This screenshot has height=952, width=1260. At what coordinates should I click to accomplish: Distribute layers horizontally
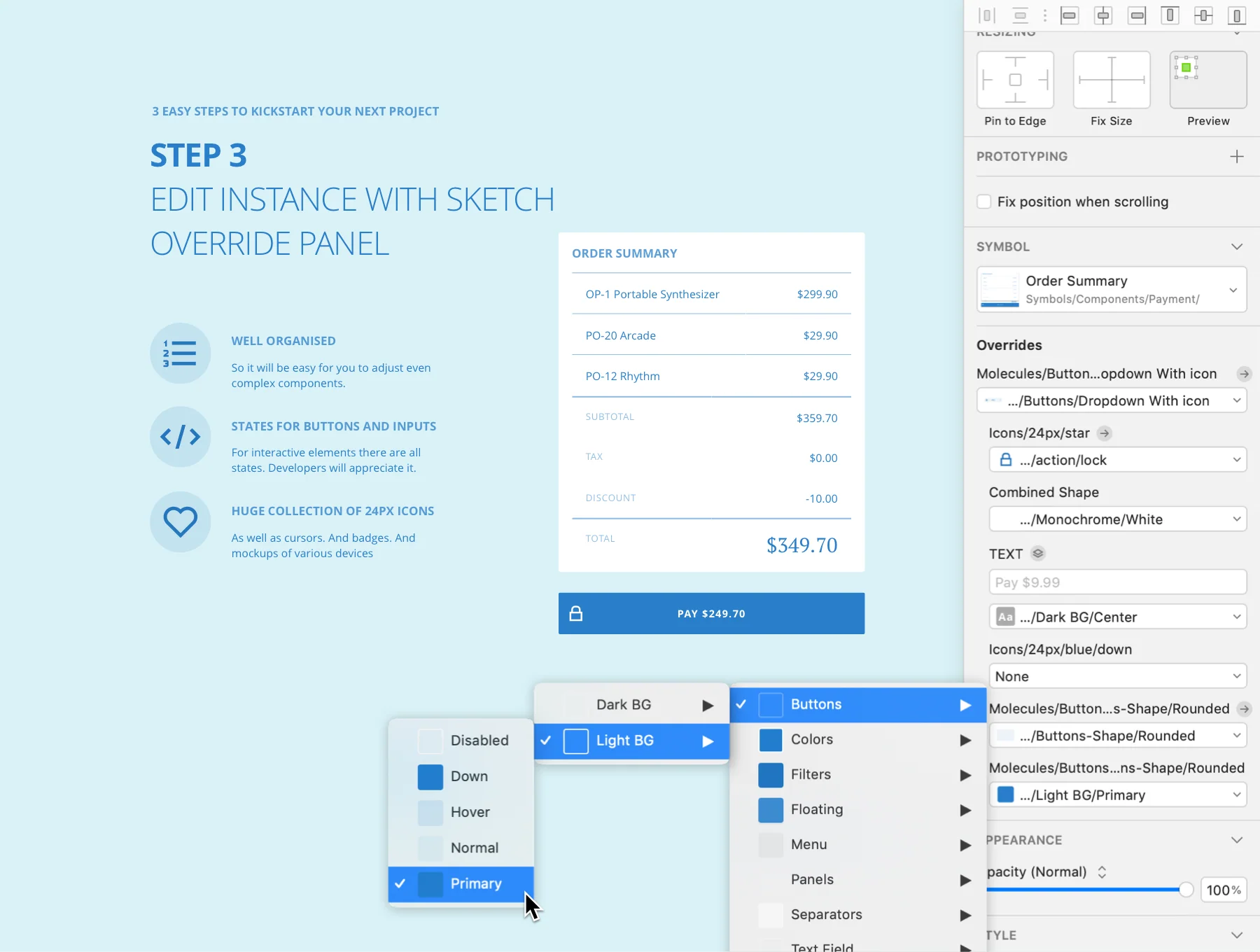pyautogui.click(x=987, y=15)
